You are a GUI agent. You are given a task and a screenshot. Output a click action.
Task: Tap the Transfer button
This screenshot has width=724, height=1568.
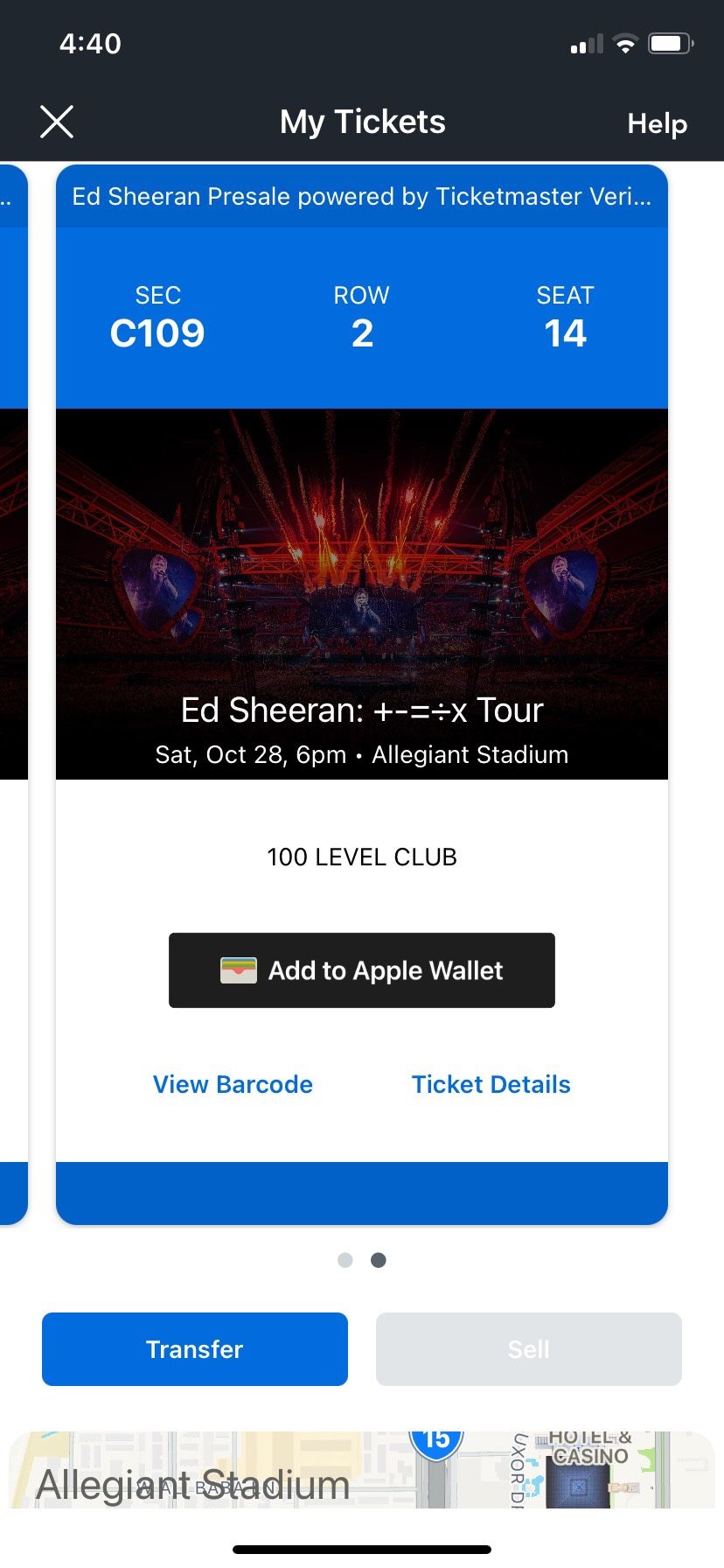click(194, 1348)
